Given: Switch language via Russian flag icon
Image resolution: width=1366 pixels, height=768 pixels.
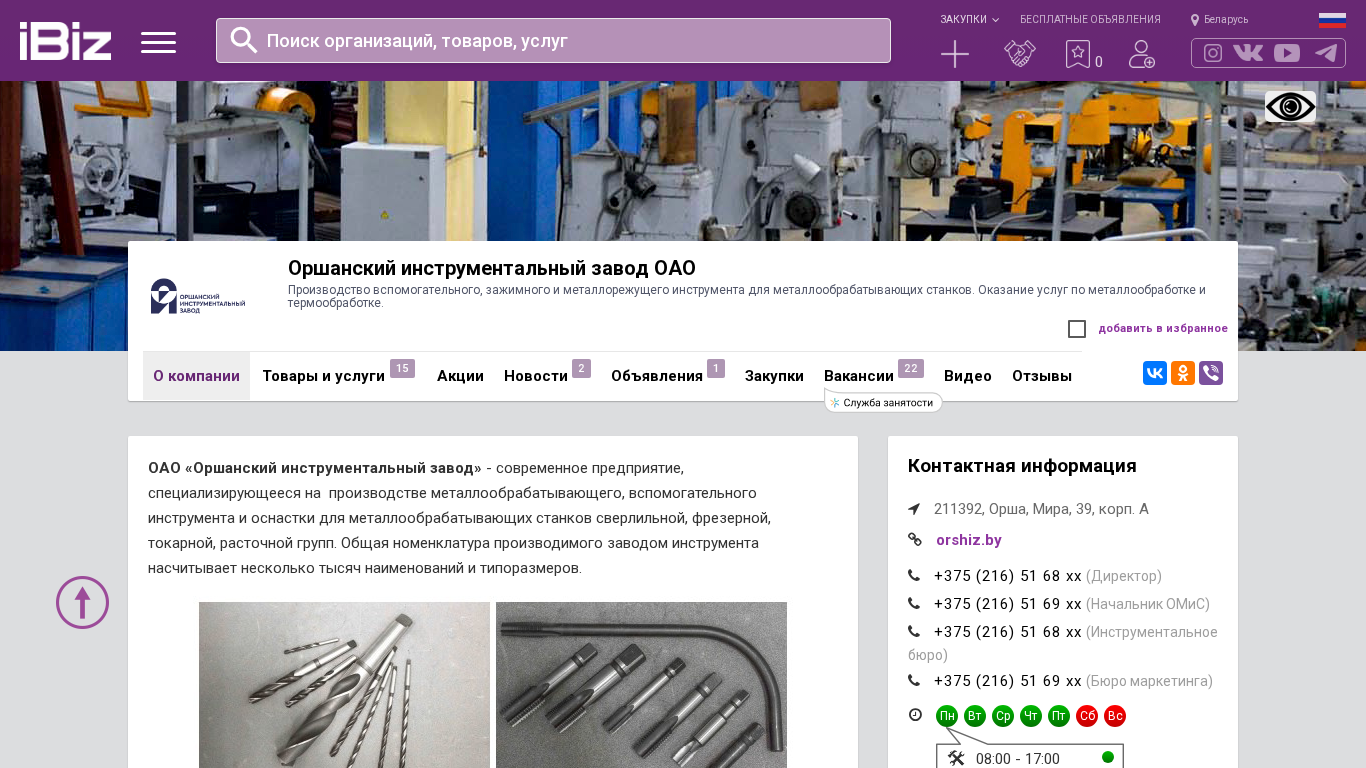Looking at the screenshot, I should pos(1332,20).
